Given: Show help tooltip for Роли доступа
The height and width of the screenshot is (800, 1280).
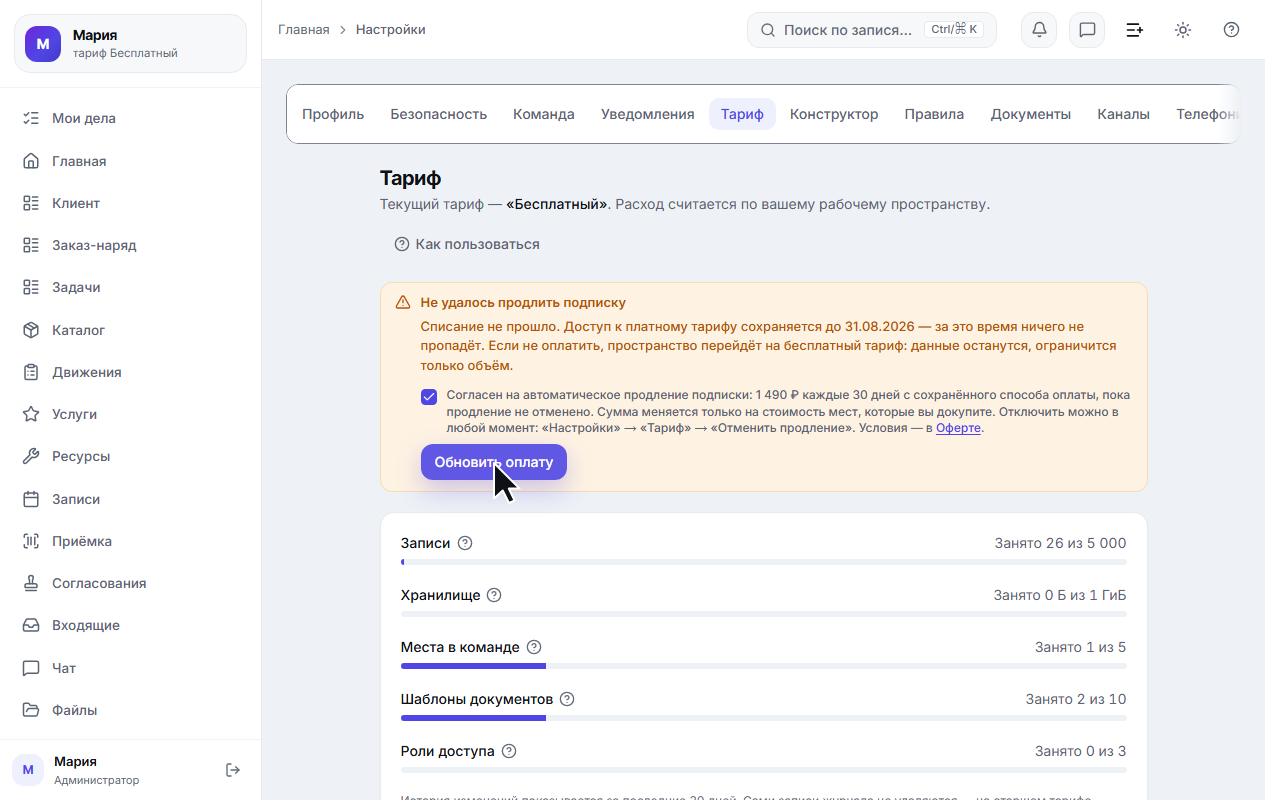Looking at the screenshot, I should (x=509, y=751).
